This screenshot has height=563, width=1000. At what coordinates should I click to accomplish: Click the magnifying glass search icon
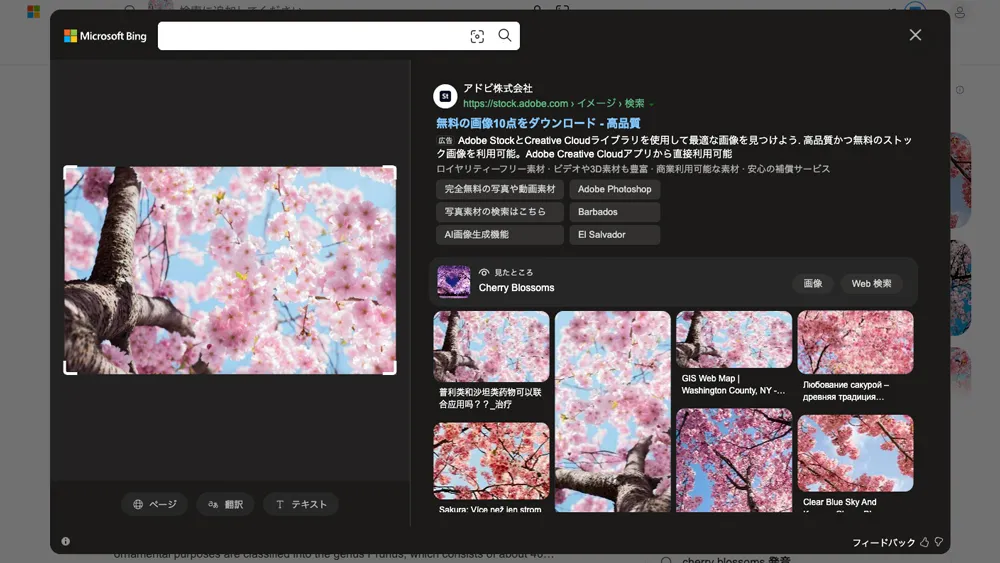click(x=504, y=36)
